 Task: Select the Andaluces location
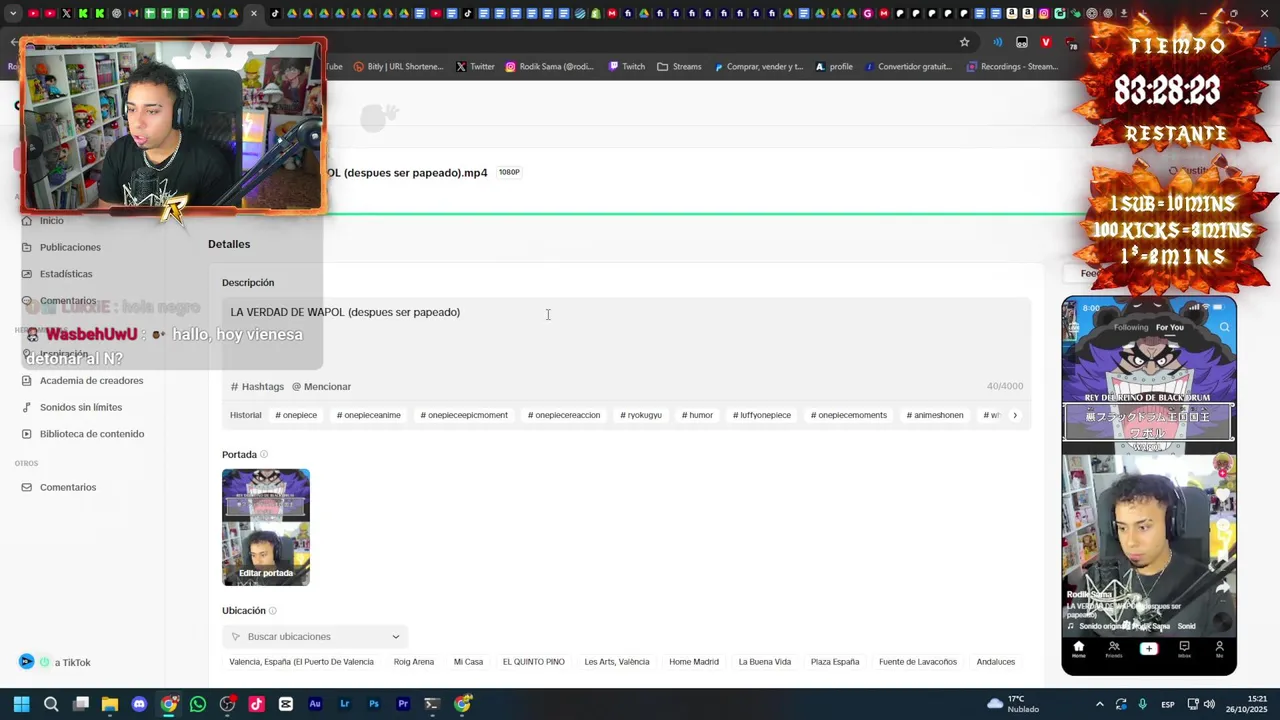click(x=996, y=662)
